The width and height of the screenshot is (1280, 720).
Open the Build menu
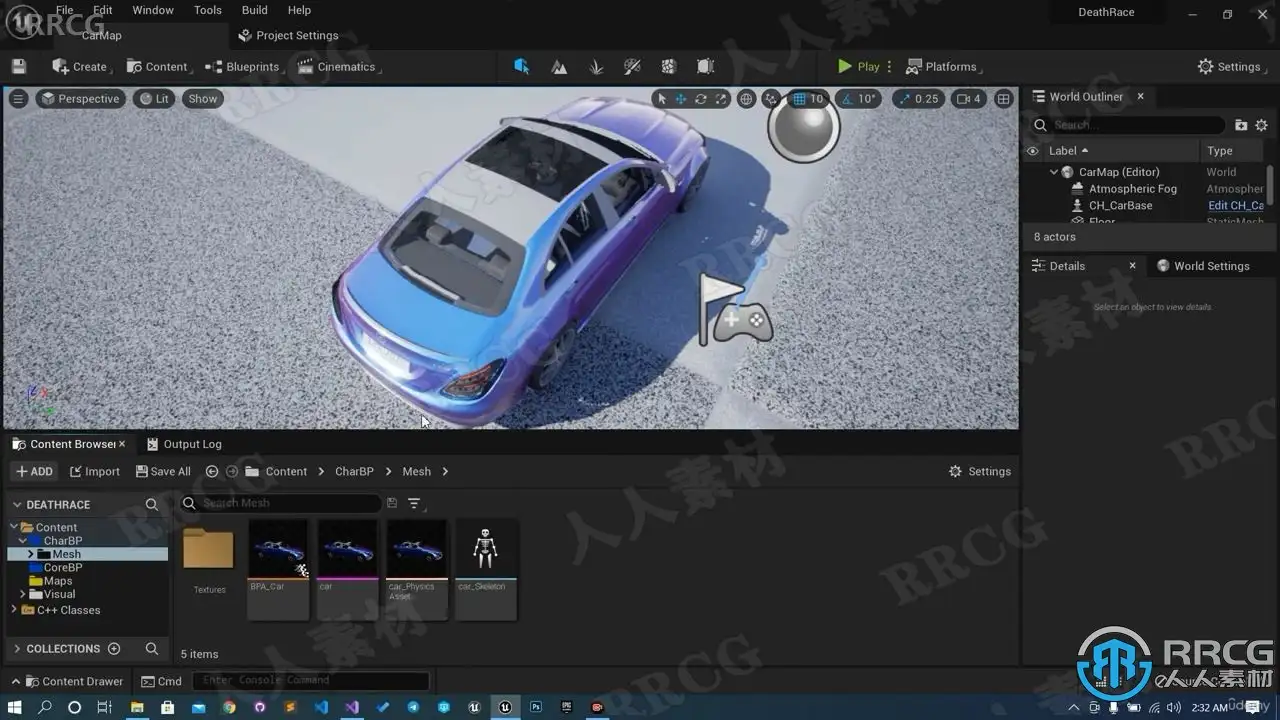pyautogui.click(x=254, y=10)
